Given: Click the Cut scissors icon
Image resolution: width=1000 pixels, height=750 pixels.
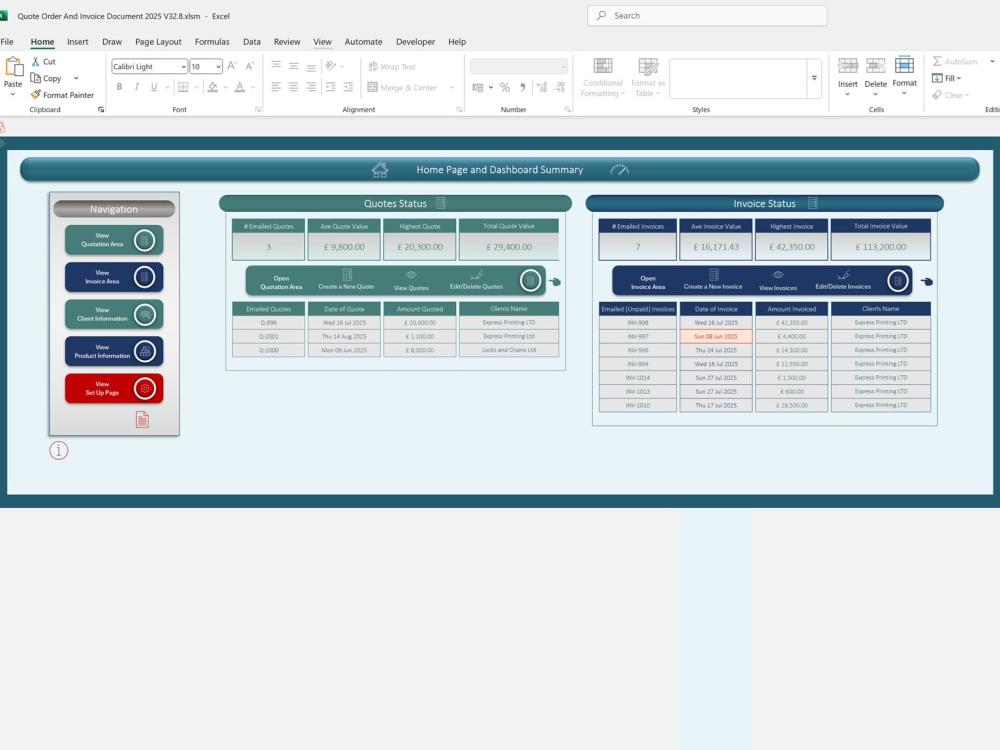Looking at the screenshot, I should 36,61.
